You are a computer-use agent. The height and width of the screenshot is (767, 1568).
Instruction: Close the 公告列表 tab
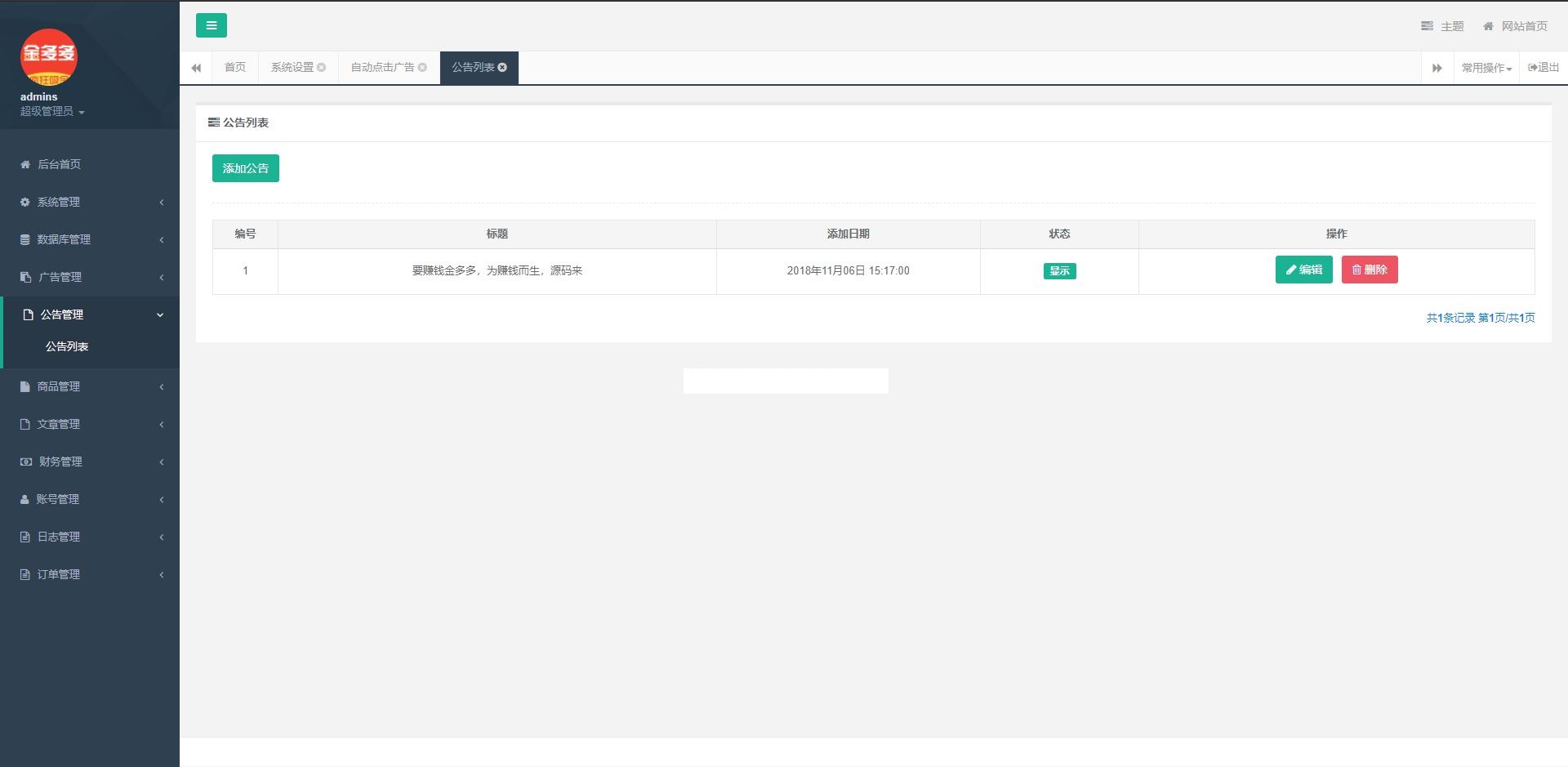click(502, 68)
